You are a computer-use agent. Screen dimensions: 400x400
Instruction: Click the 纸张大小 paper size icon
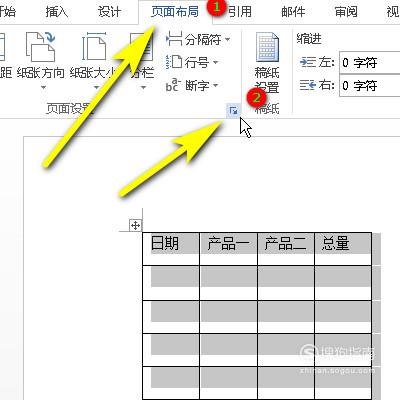coord(94,47)
